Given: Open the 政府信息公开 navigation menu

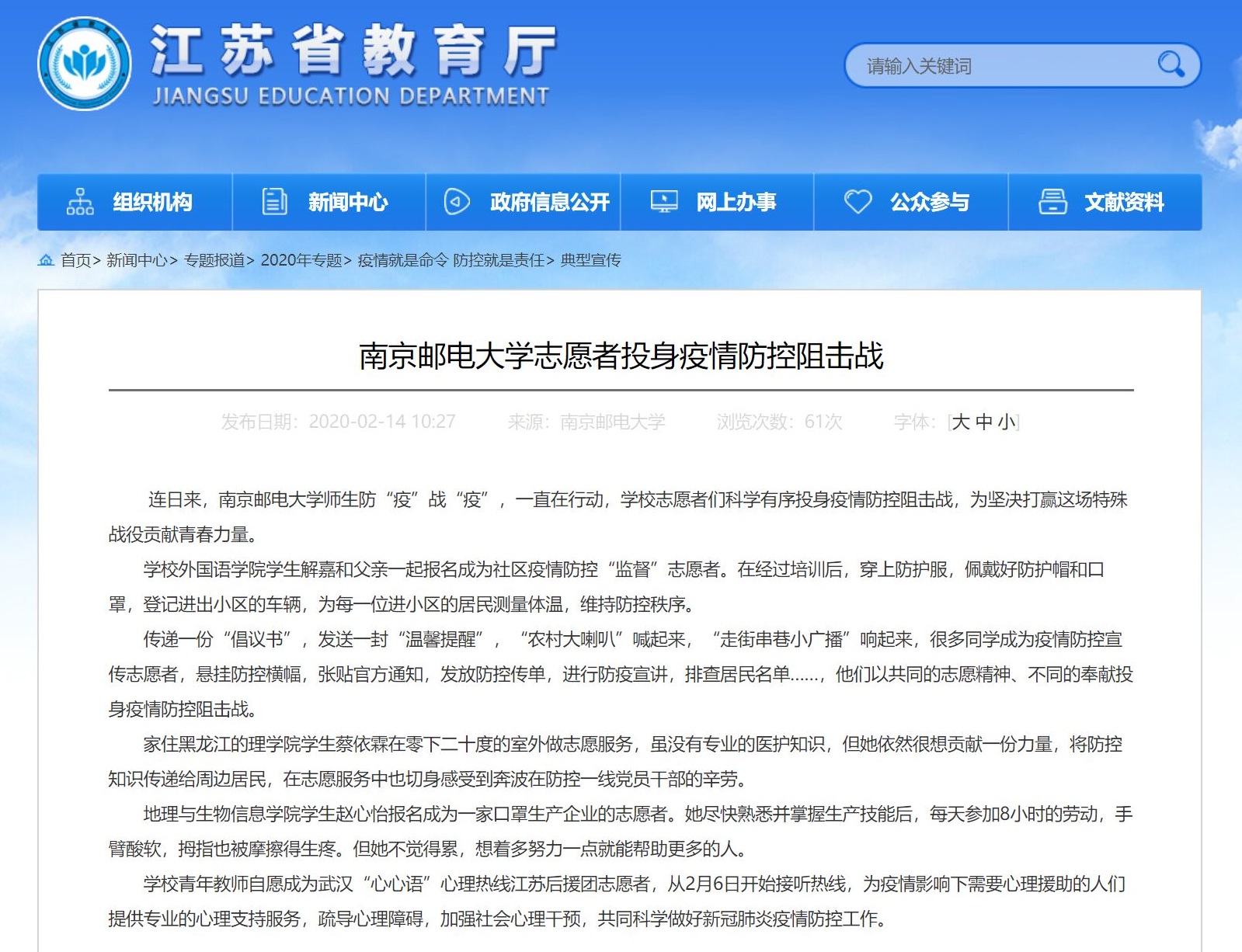Looking at the screenshot, I should tap(549, 203).
